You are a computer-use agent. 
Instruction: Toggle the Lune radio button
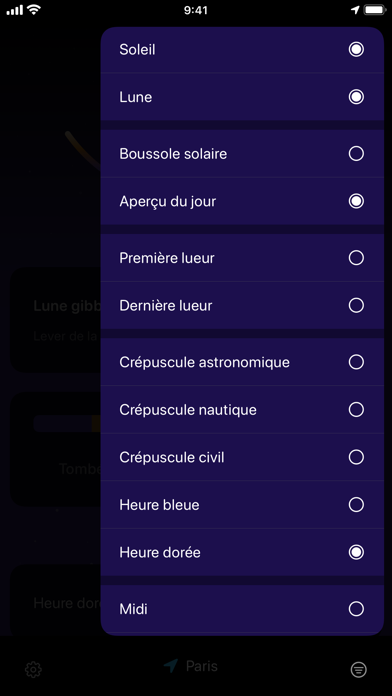tap(356, 97)
